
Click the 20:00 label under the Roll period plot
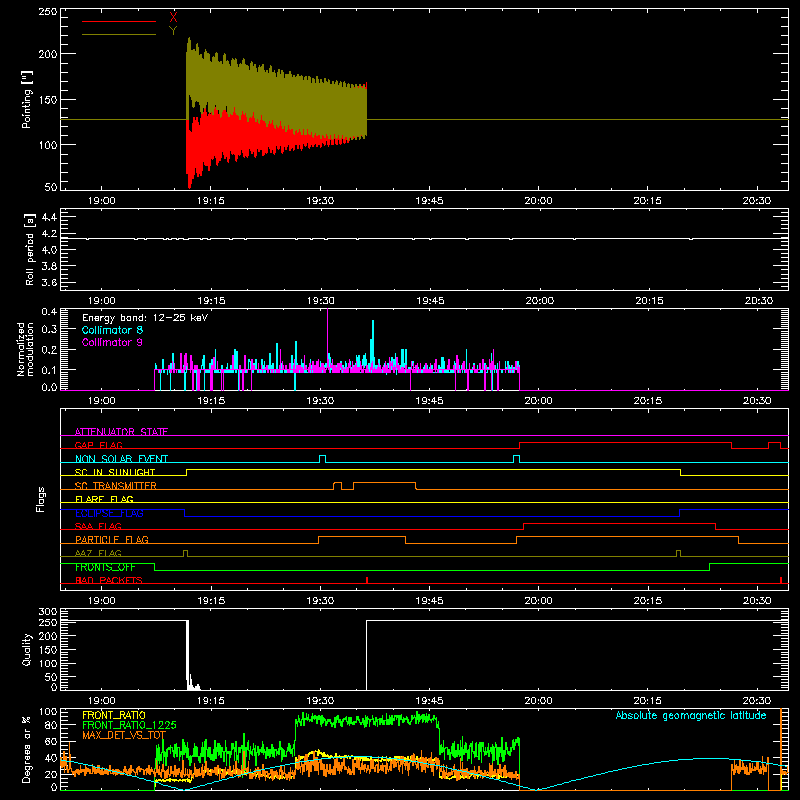539,301
